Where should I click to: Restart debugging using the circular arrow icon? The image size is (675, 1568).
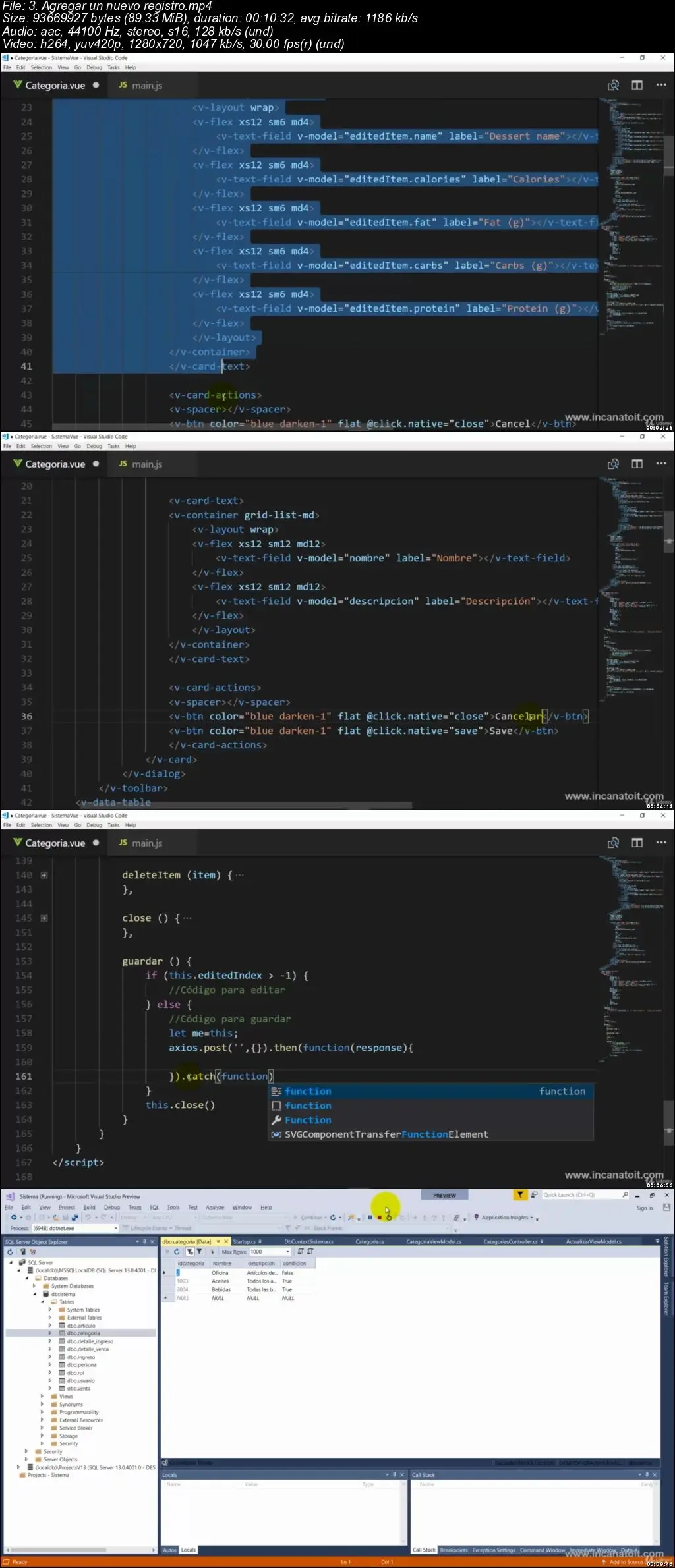(x=389, y=1218)
